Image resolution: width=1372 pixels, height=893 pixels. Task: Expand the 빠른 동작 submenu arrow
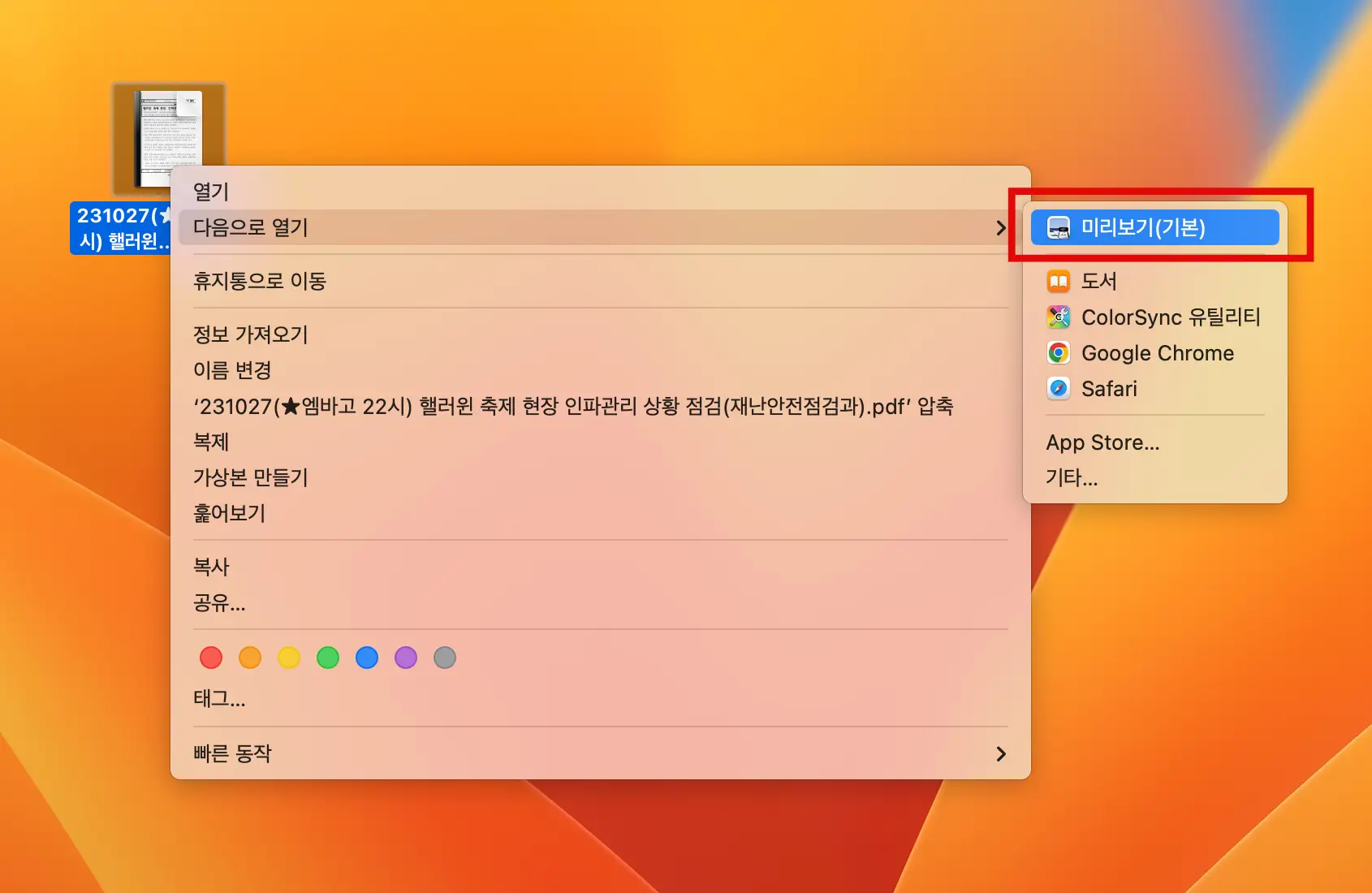pos(1001,754)
